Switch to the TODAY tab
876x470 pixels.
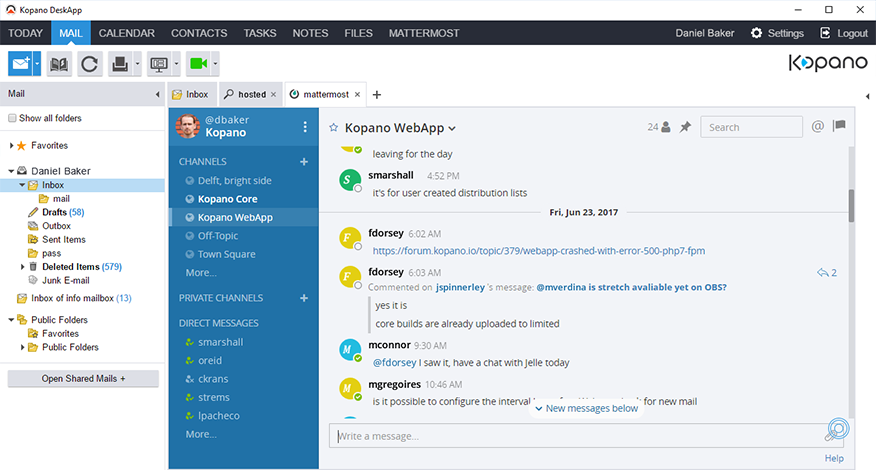tap(25, 33)
